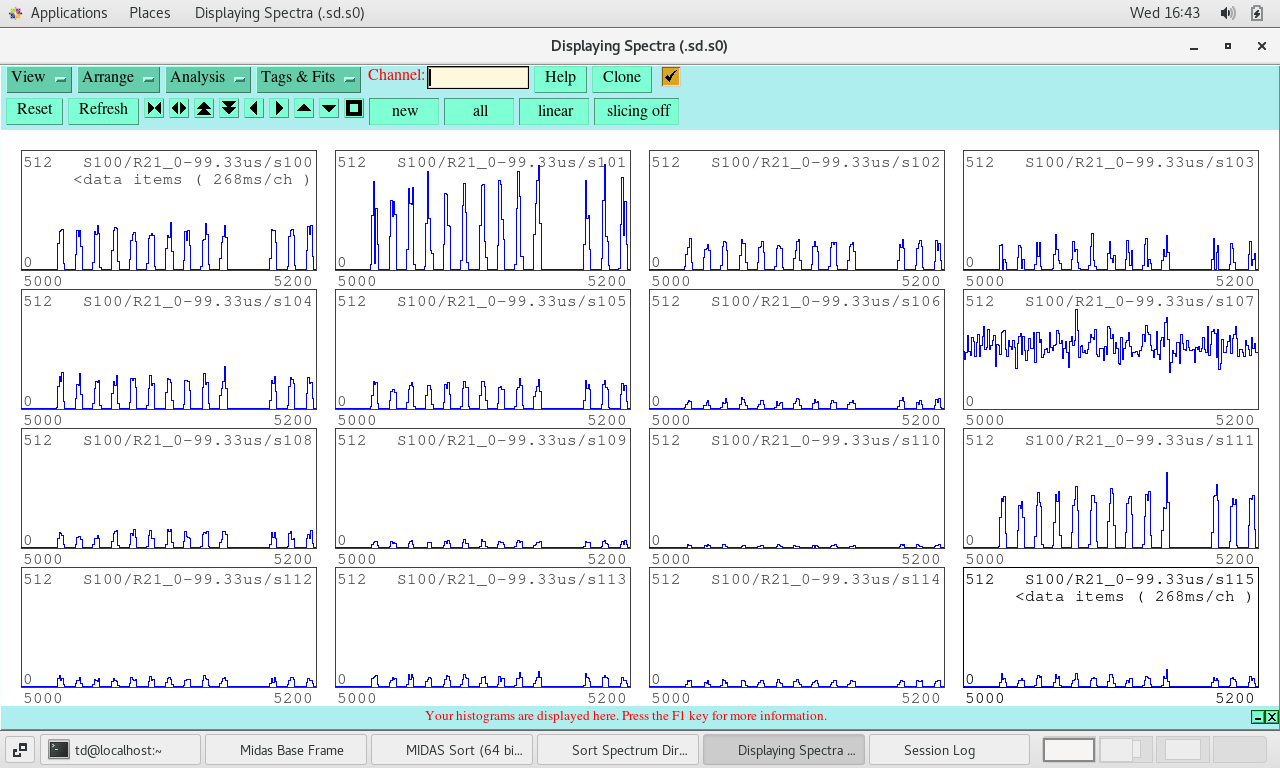The width and height of the screenshot is (1280, 768).
Task: Toggle the orange checkbox beside Clone
Action: click(671, 77)
